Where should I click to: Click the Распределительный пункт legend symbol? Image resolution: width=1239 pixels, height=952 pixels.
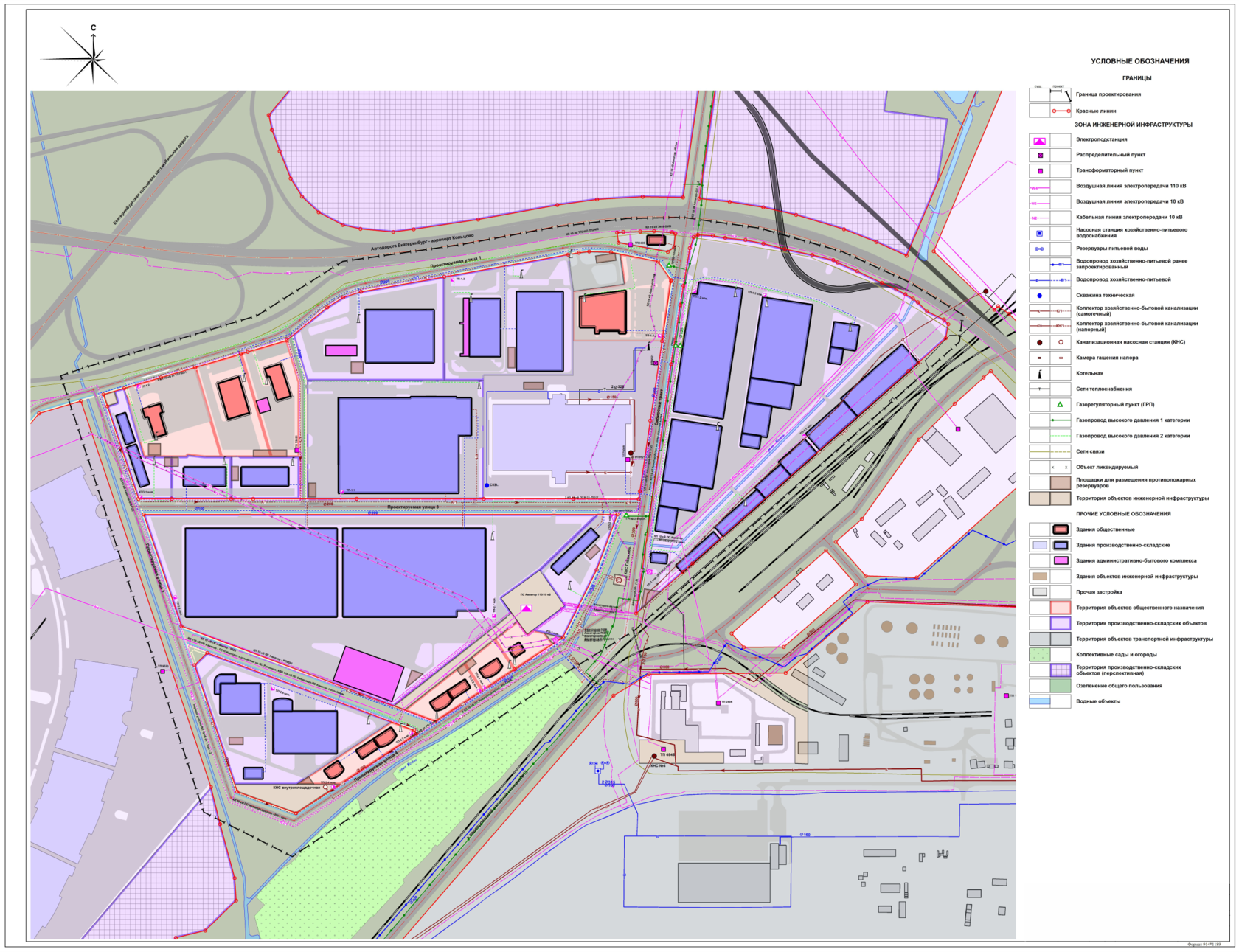pos(1040,156)
